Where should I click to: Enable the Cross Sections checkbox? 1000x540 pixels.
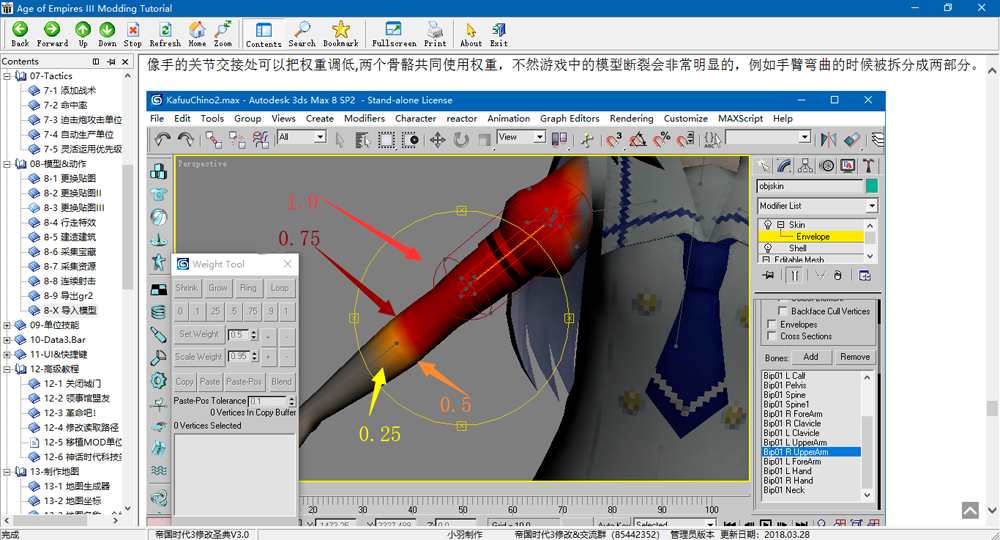click(771, 337)
